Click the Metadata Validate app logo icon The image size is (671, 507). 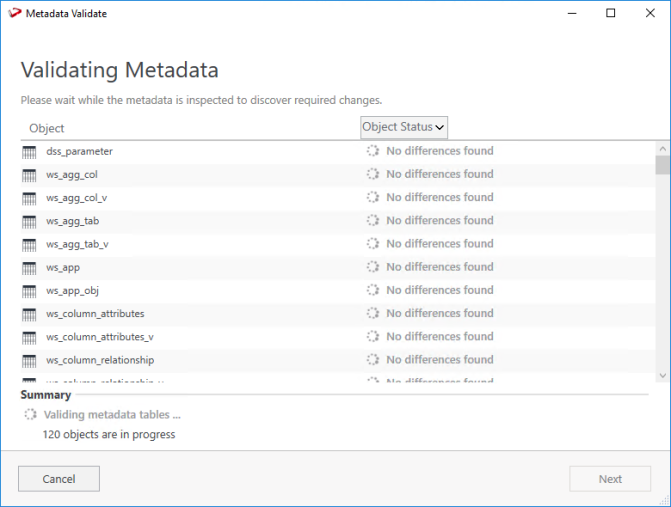coord(12,13)
